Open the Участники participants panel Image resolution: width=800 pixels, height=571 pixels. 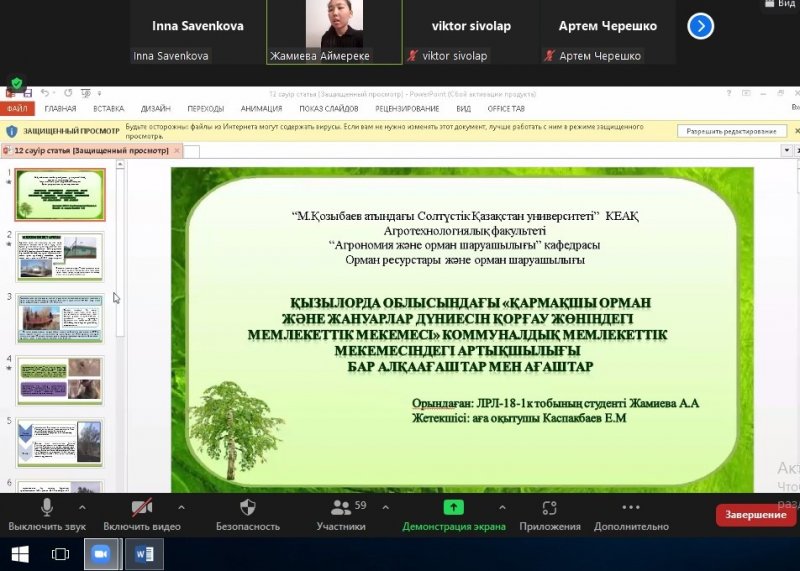pos(341,508)
